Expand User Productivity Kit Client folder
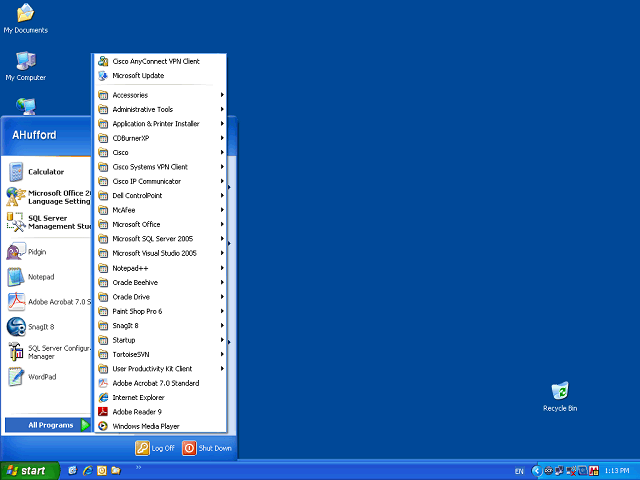This screenshot has width=640, height=480. (160, 369)
